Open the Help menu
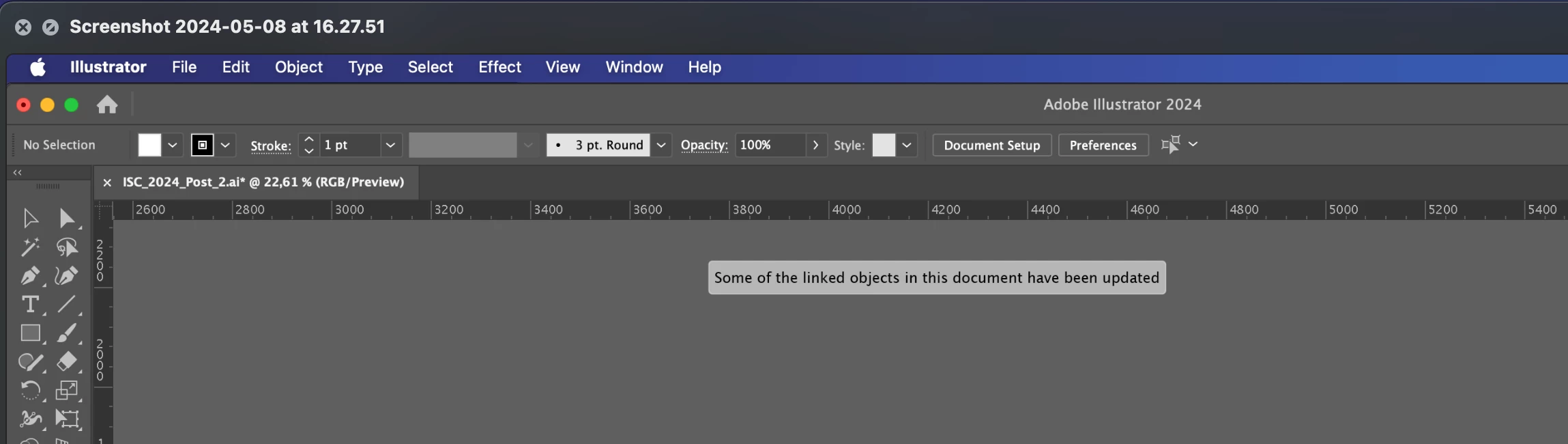Image resolution: width=1568 pixels, height=444 pixels. tap(705, 67)
